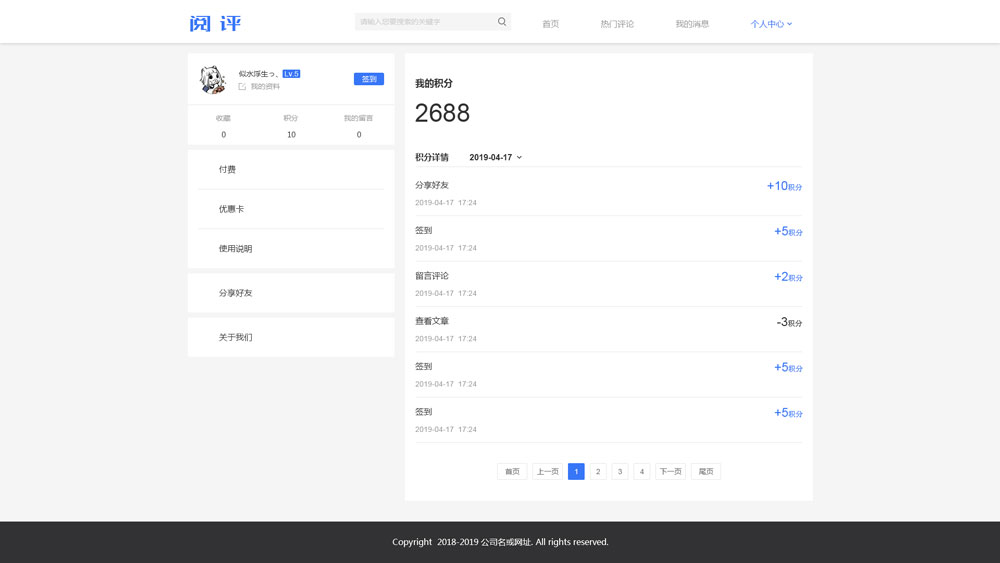Open 热门评论 in top navigation
1000x563 pixels.
(x=617, y=24)
